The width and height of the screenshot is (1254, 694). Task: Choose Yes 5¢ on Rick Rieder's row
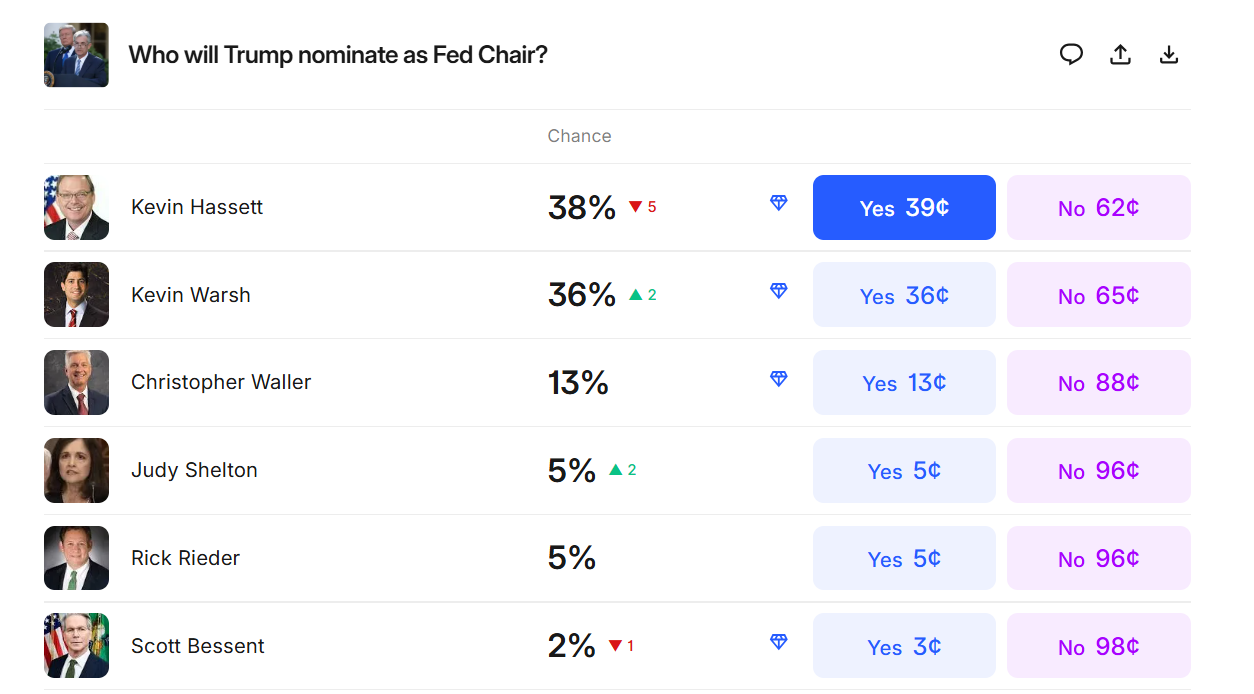click(x=903, y=558)
